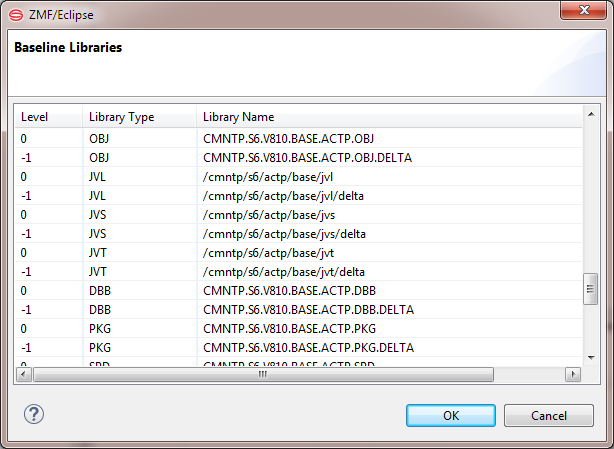Click the horizontal scrollbar right arrow
The image size is (614, 449).
(573, 374)
